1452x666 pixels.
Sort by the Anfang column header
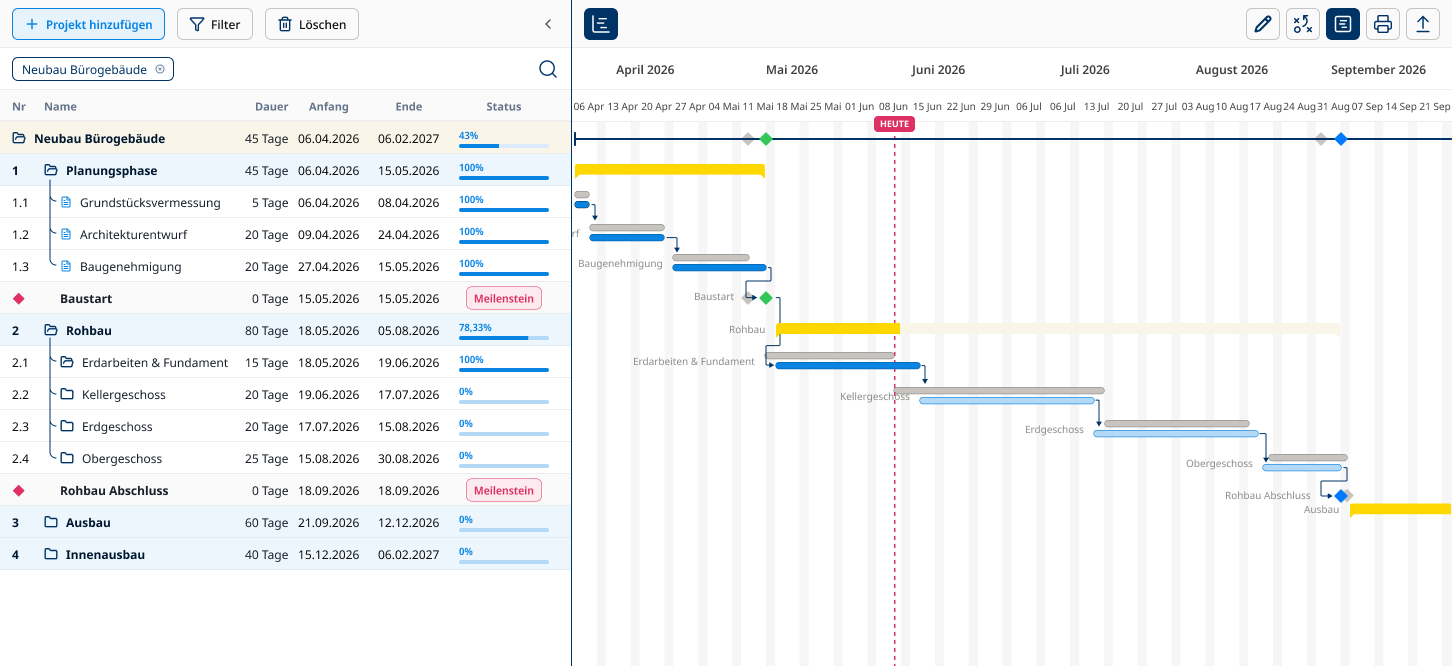pos(329,106)
